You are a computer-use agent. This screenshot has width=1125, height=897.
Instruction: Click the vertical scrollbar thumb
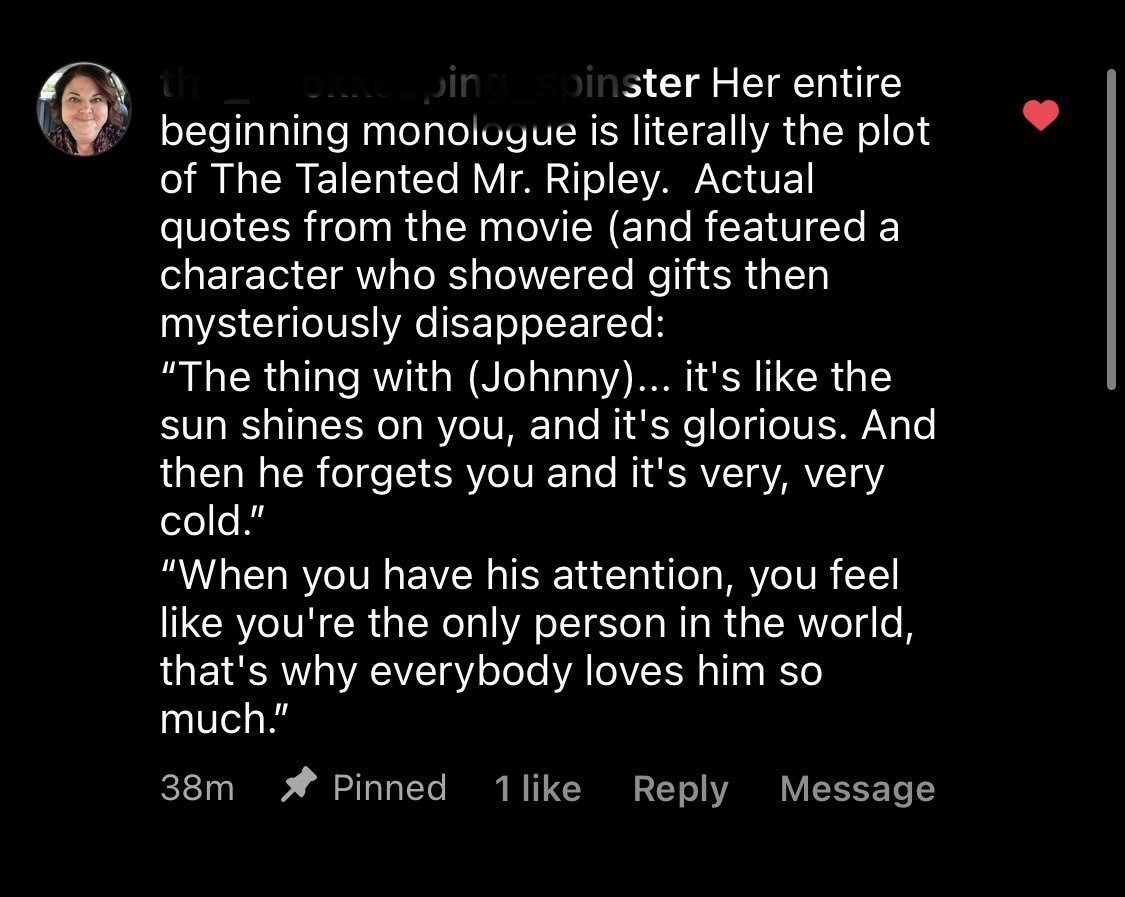[1111, 228]
